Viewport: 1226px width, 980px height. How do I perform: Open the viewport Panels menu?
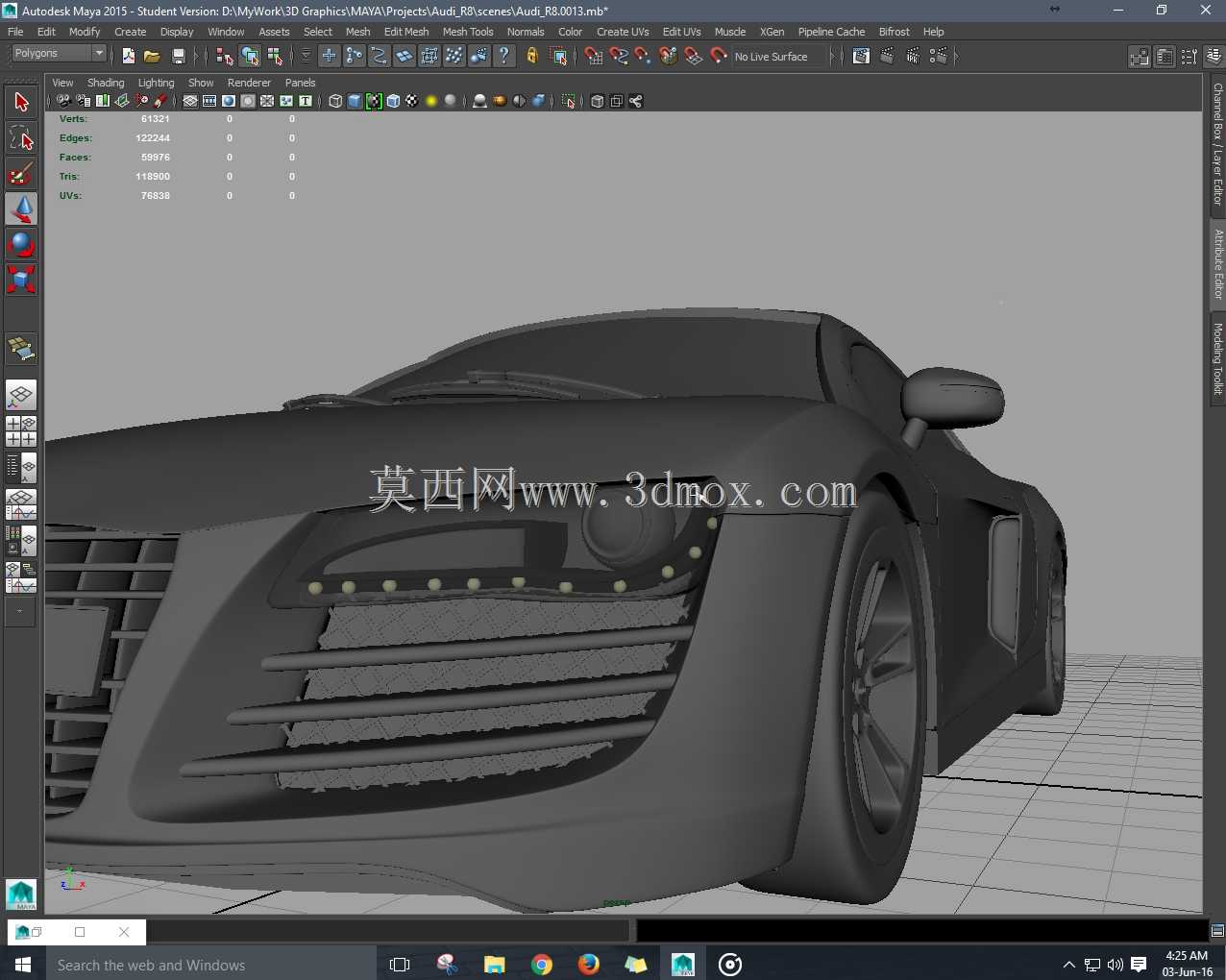(x=300, y=83)
